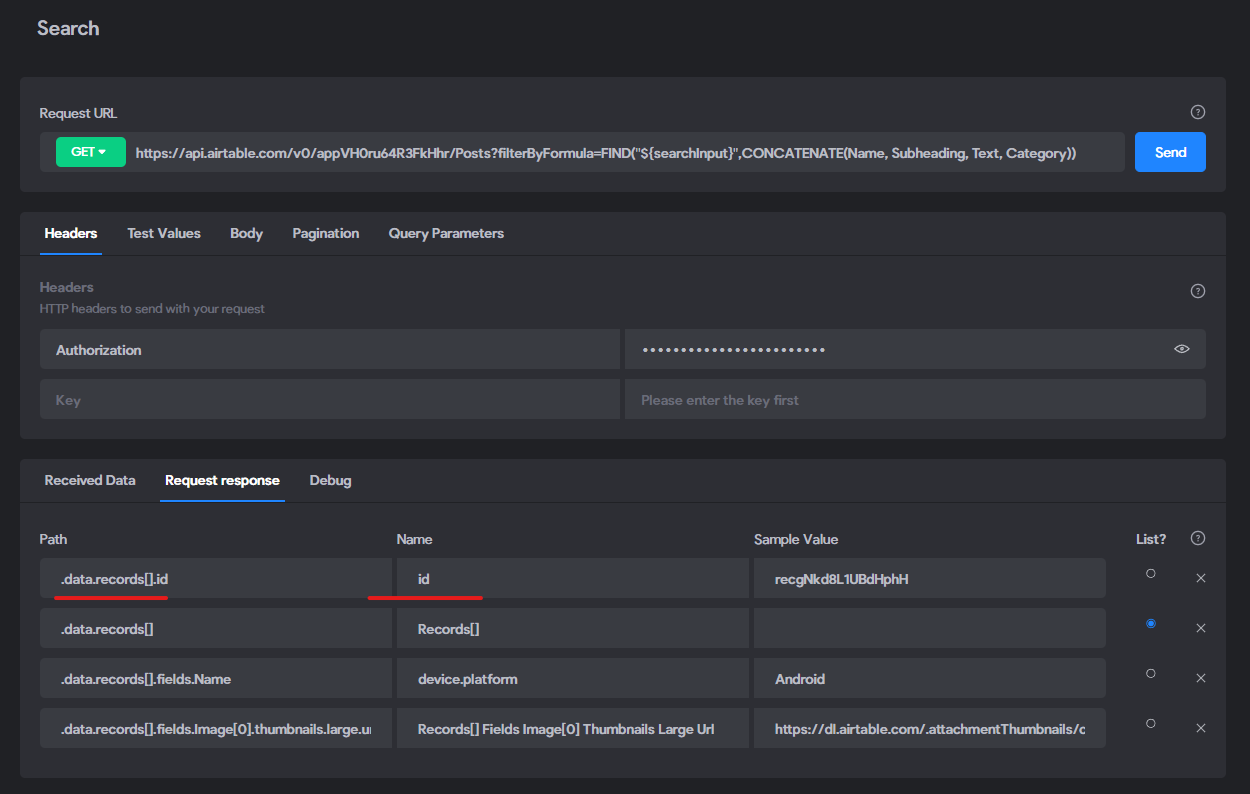This screenshot has height=794, width=1250.
Task: Mark the Thumbnails Large Url row as list
Action: [x=1151, y=723]
